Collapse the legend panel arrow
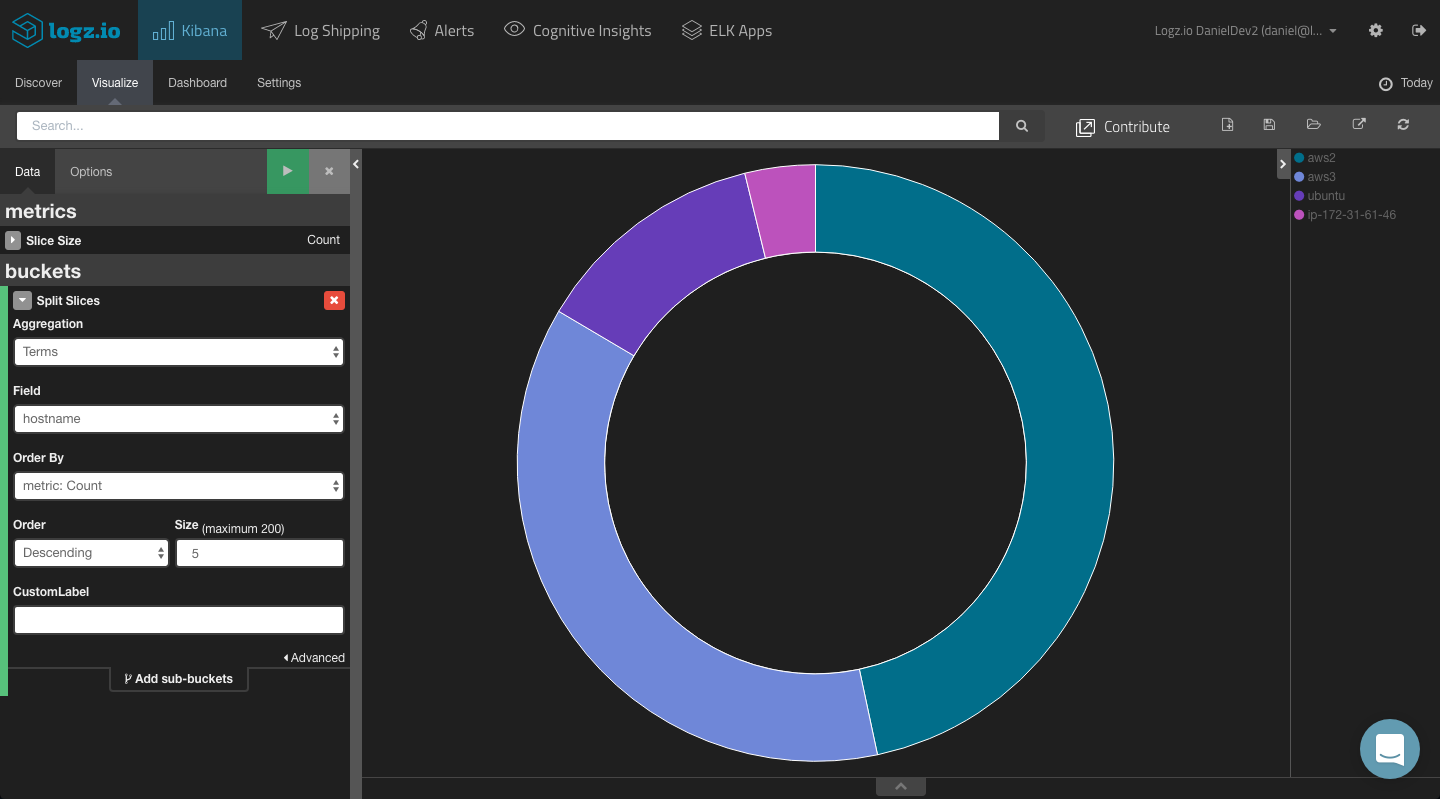1440x799 pixels. point(1283,164)
